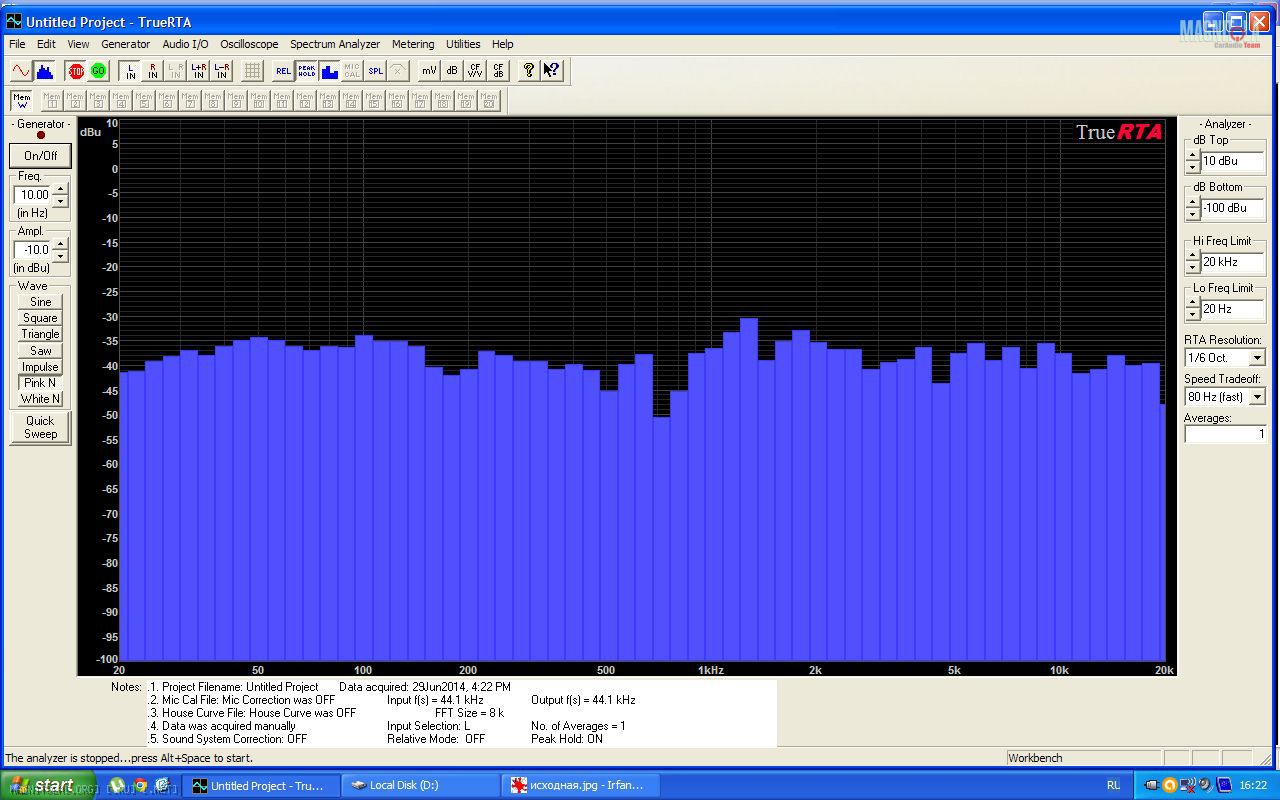The width and height of the screenshot is (1280, 800).
Task: Open the File menu
Action: (17, 44)
